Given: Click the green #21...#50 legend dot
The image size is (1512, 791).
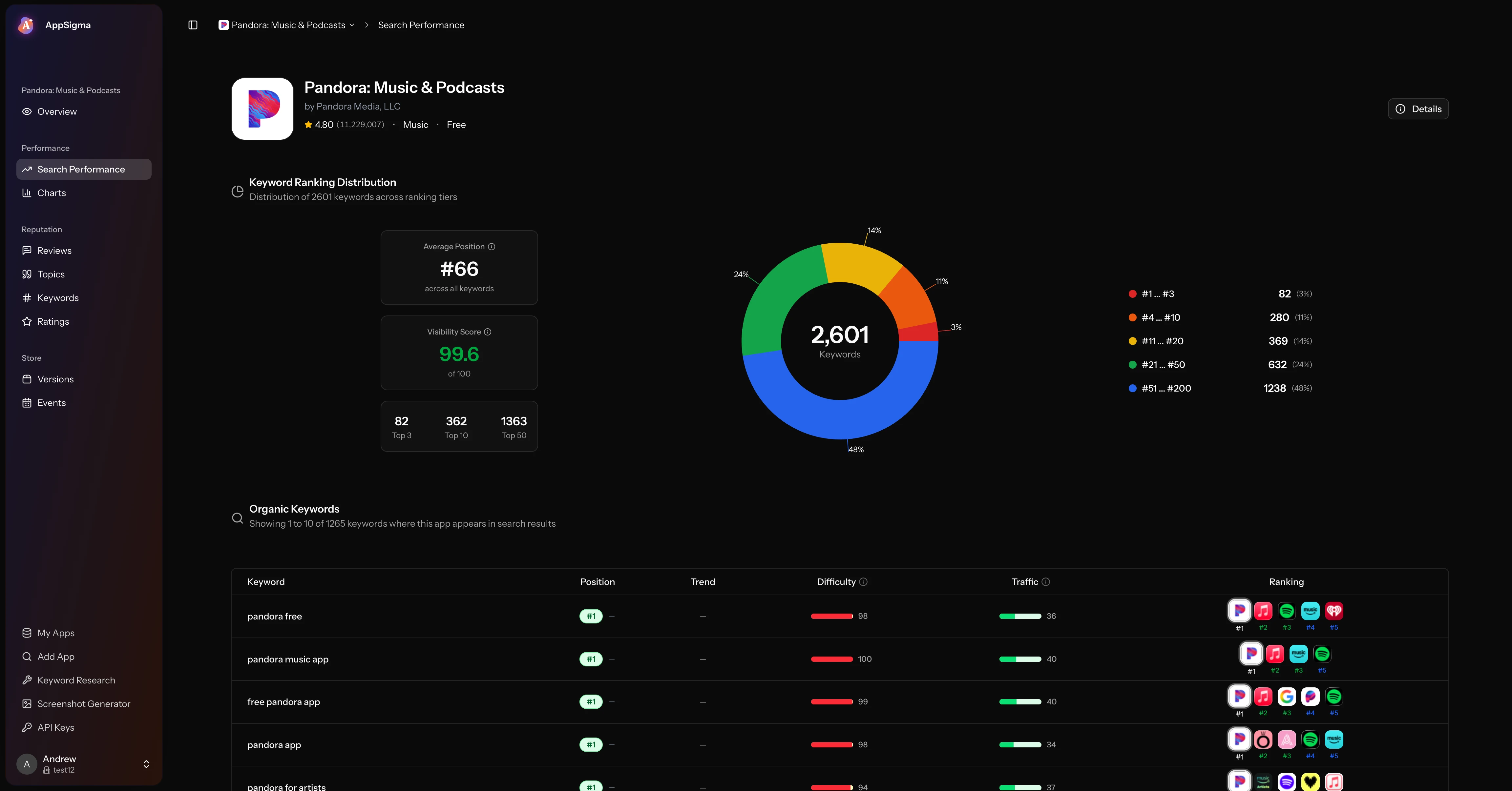Looking at the screenshot, I should click(x=1132, y=364).
